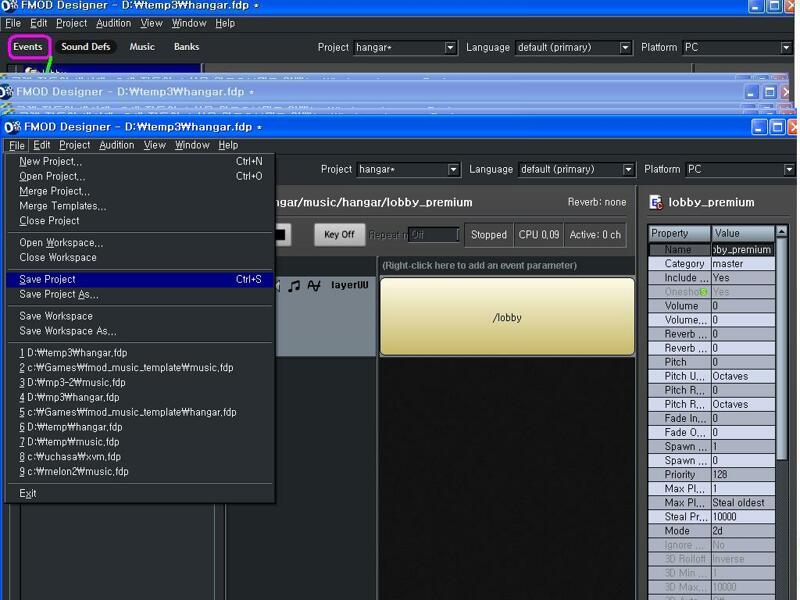The width and height of the screenshot is (800, 600).
Task: Open recent file 7 D:\temp\music.fdp
Action: coord(140,442)
